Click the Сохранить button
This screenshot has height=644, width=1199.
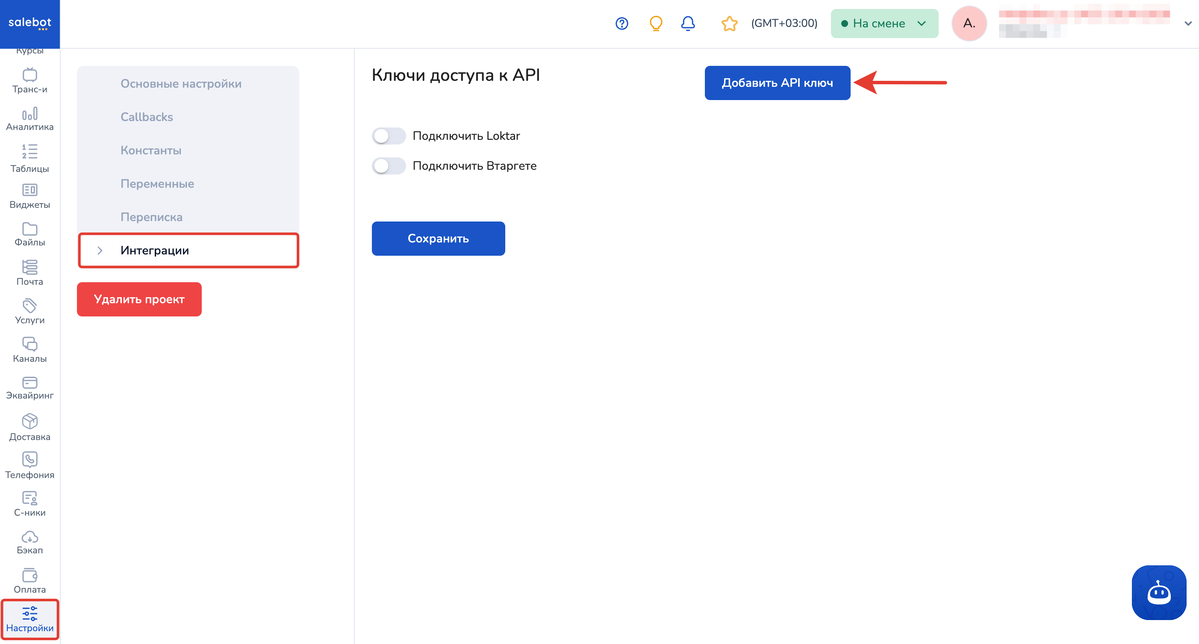click(x=438, y=239)
